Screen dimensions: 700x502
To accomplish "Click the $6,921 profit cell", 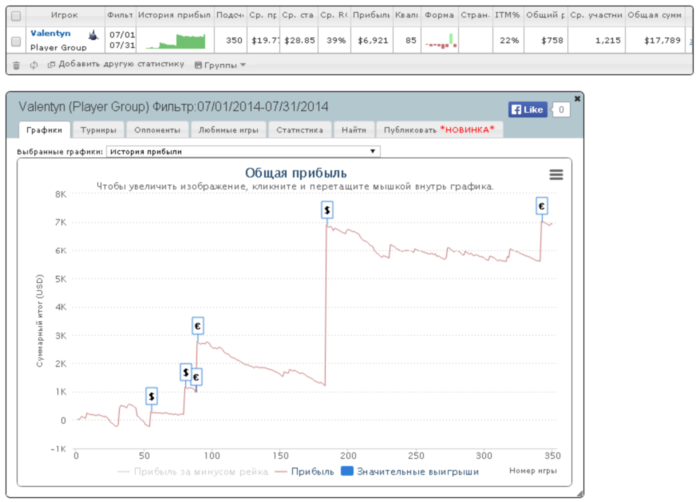I will 373,41.
